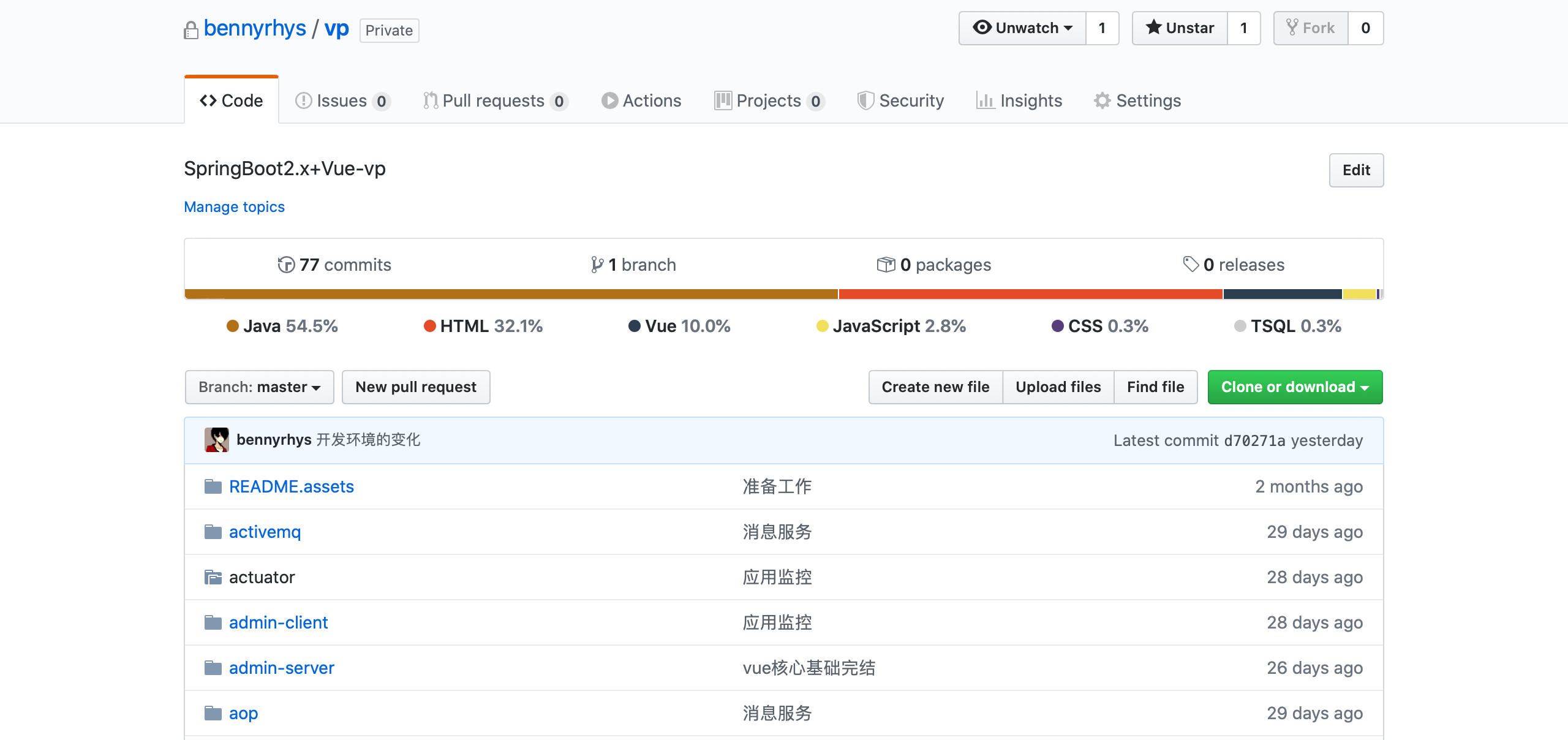Open the vp repository link
The image size is (1568, 740).
click(336, 28)
